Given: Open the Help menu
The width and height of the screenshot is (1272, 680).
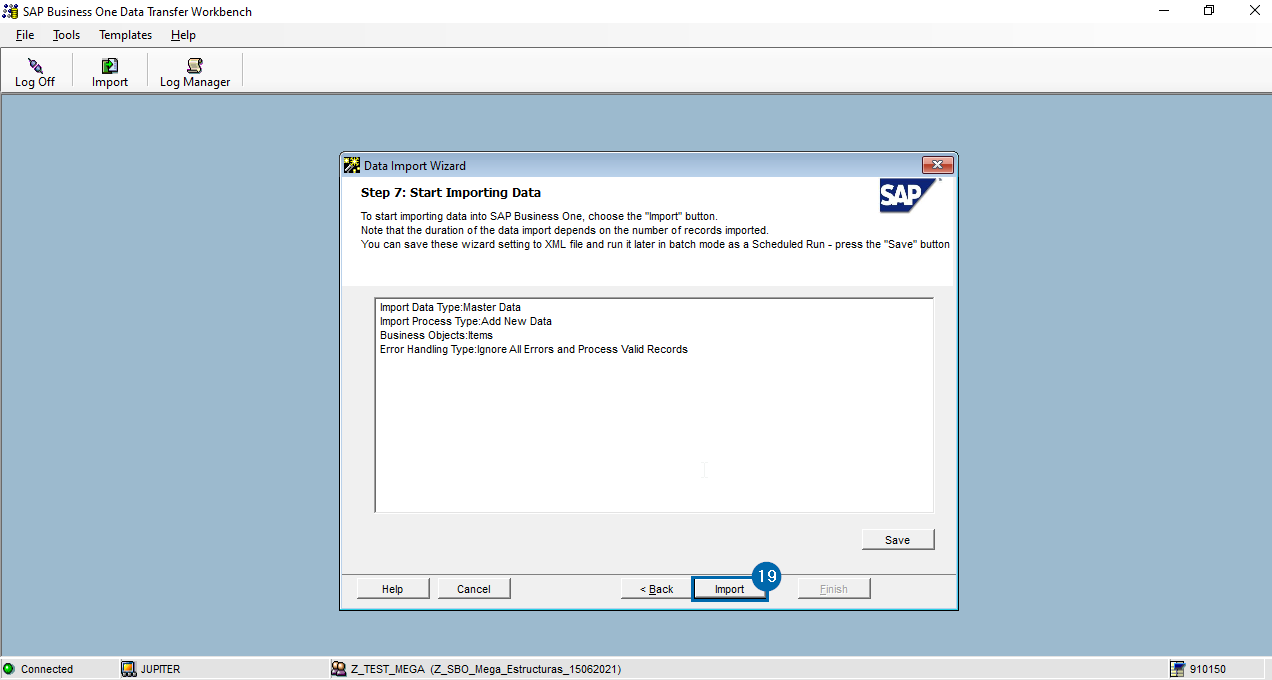Looking at the screenshot, I should tap(183, 35).
